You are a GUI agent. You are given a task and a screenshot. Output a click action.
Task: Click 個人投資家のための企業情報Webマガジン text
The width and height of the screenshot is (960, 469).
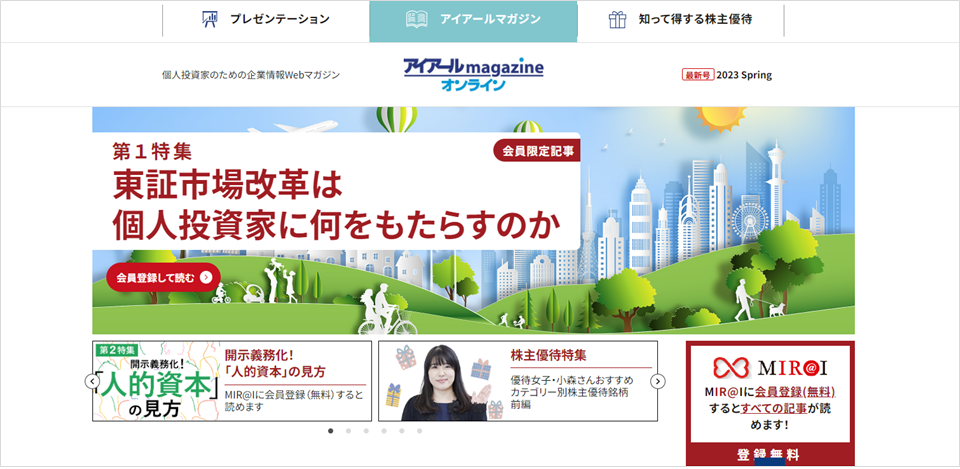[250, 75]
